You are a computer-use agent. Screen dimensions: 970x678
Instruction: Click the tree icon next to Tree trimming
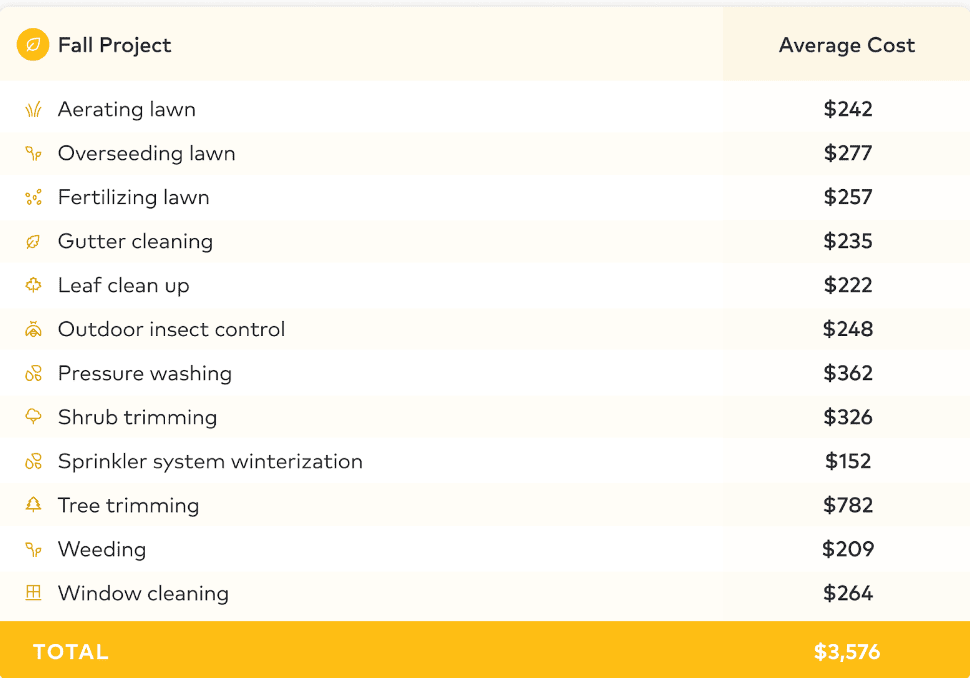coord(33,505)
